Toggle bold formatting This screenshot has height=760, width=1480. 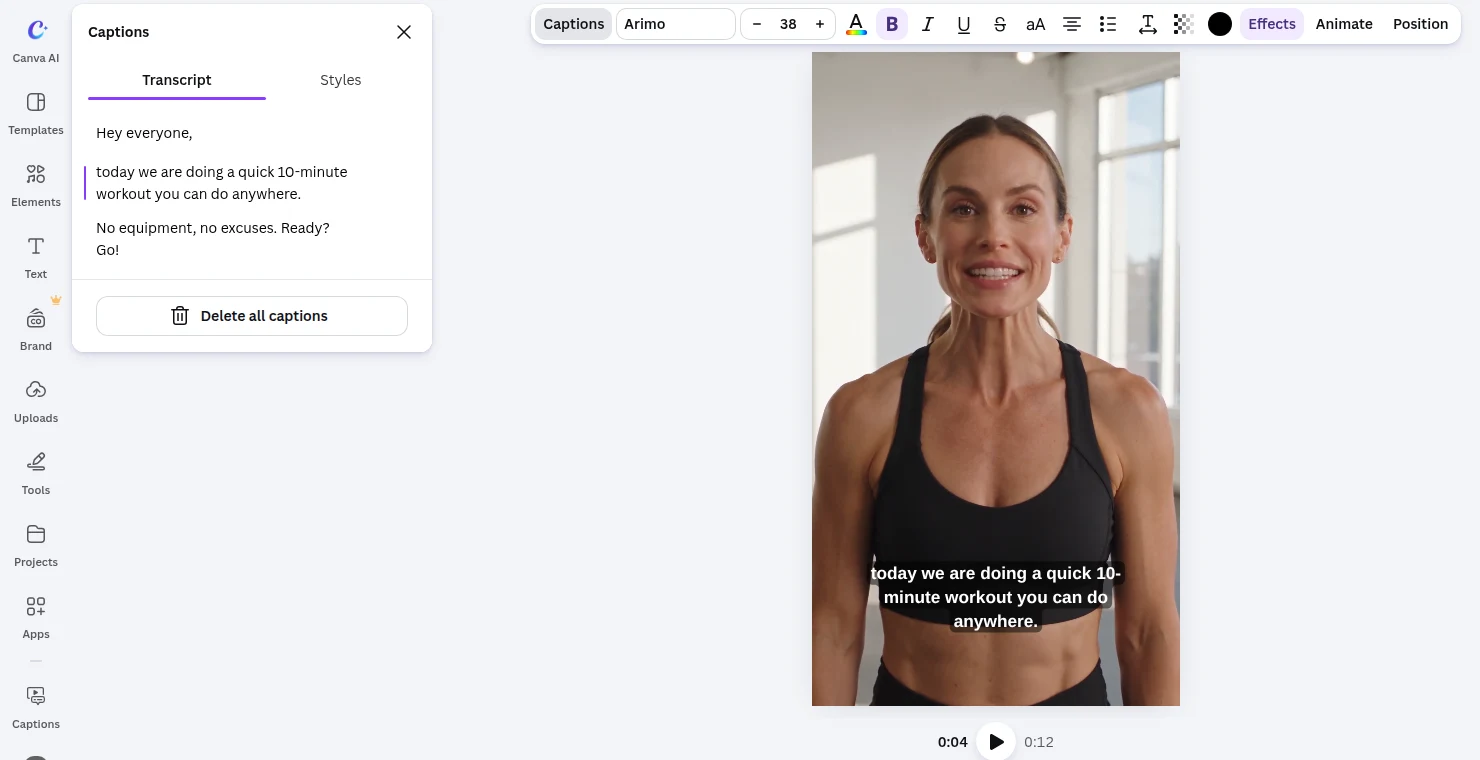tap(892, 24)
